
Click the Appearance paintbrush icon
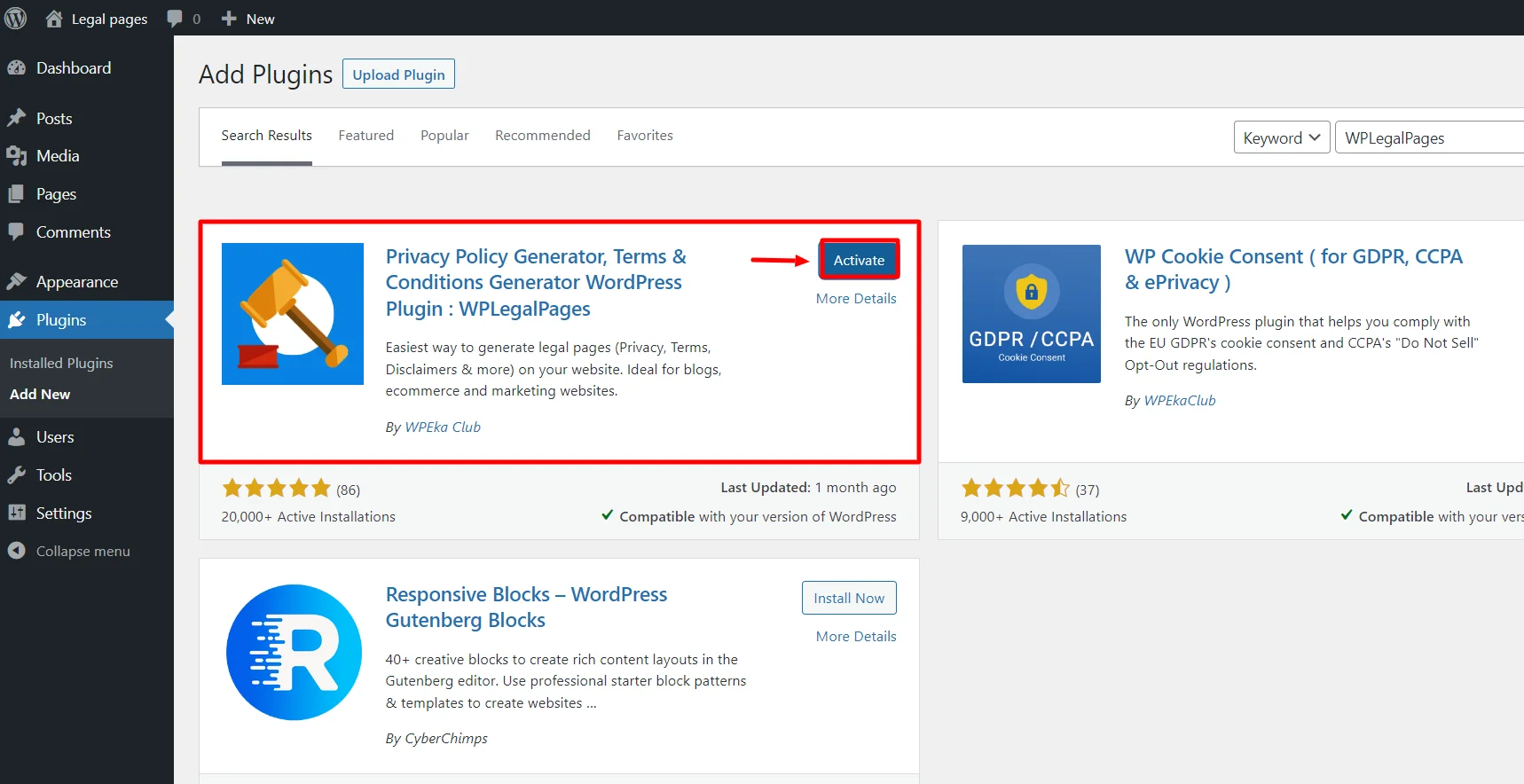[16, 282]
